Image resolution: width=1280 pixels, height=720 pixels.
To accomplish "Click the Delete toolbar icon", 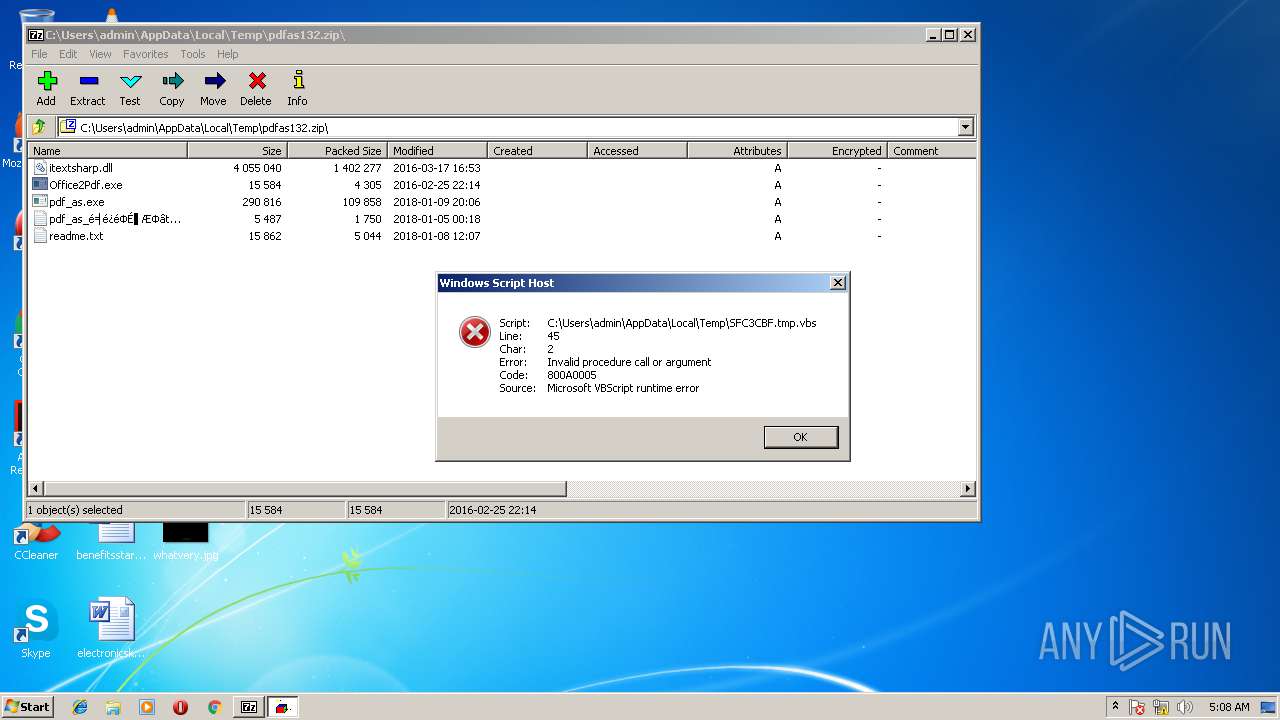I will (x=256, y=88).
